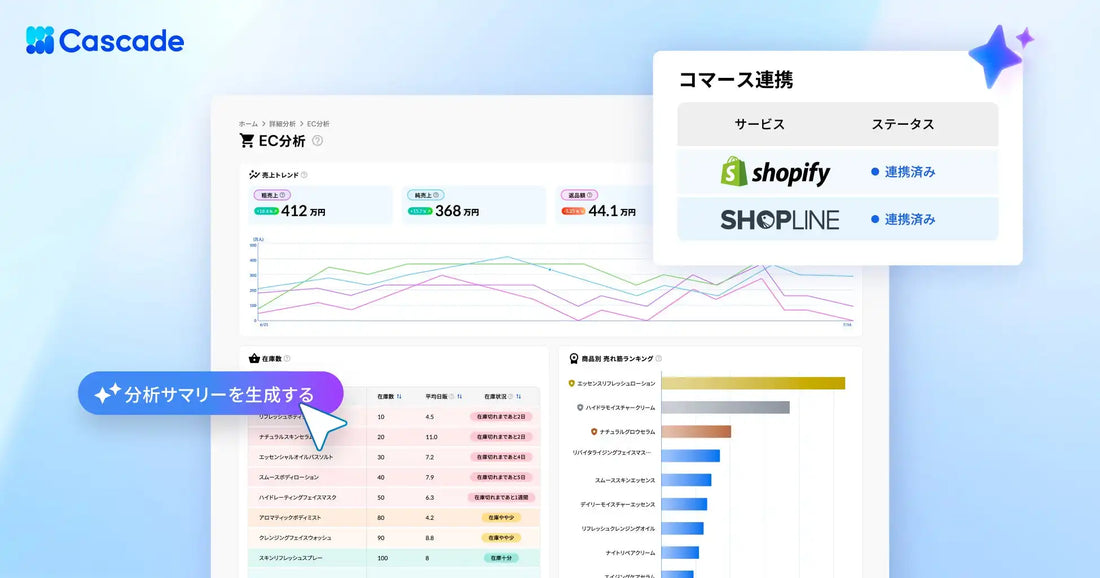
Task: Select スムースボディローション table row name
Action: (288, 477)
